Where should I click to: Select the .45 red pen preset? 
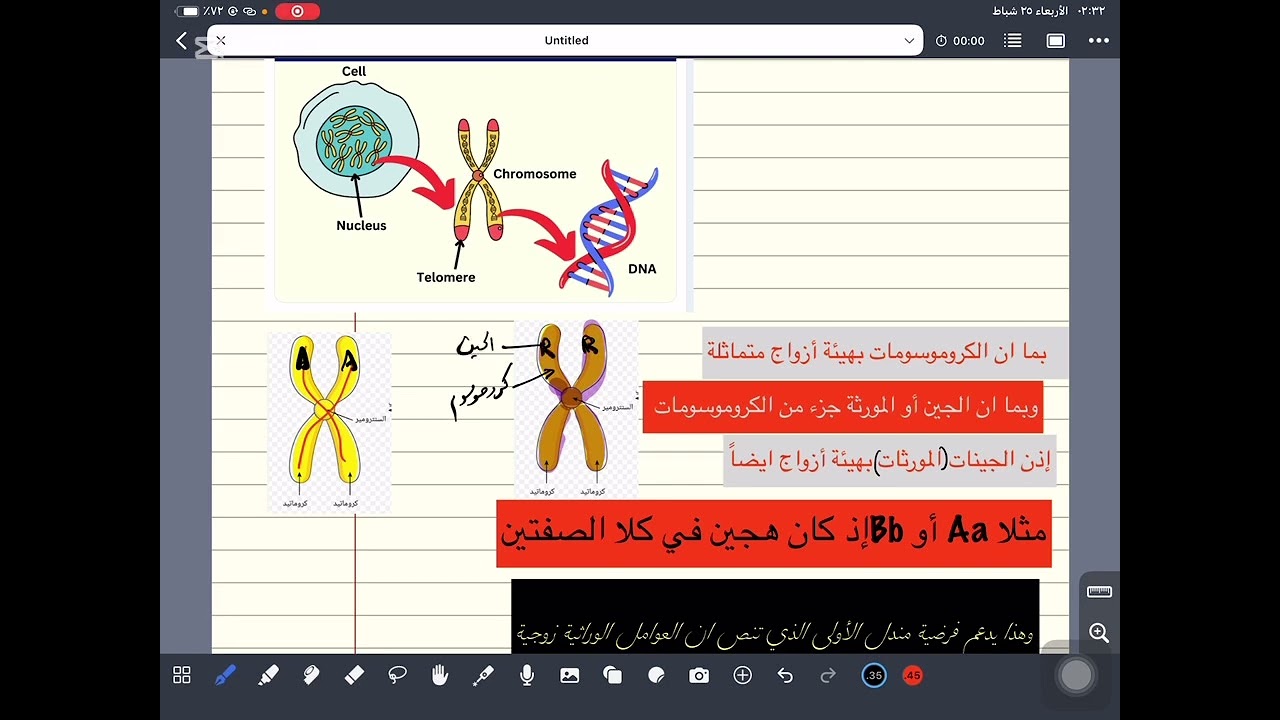[912, 676]
